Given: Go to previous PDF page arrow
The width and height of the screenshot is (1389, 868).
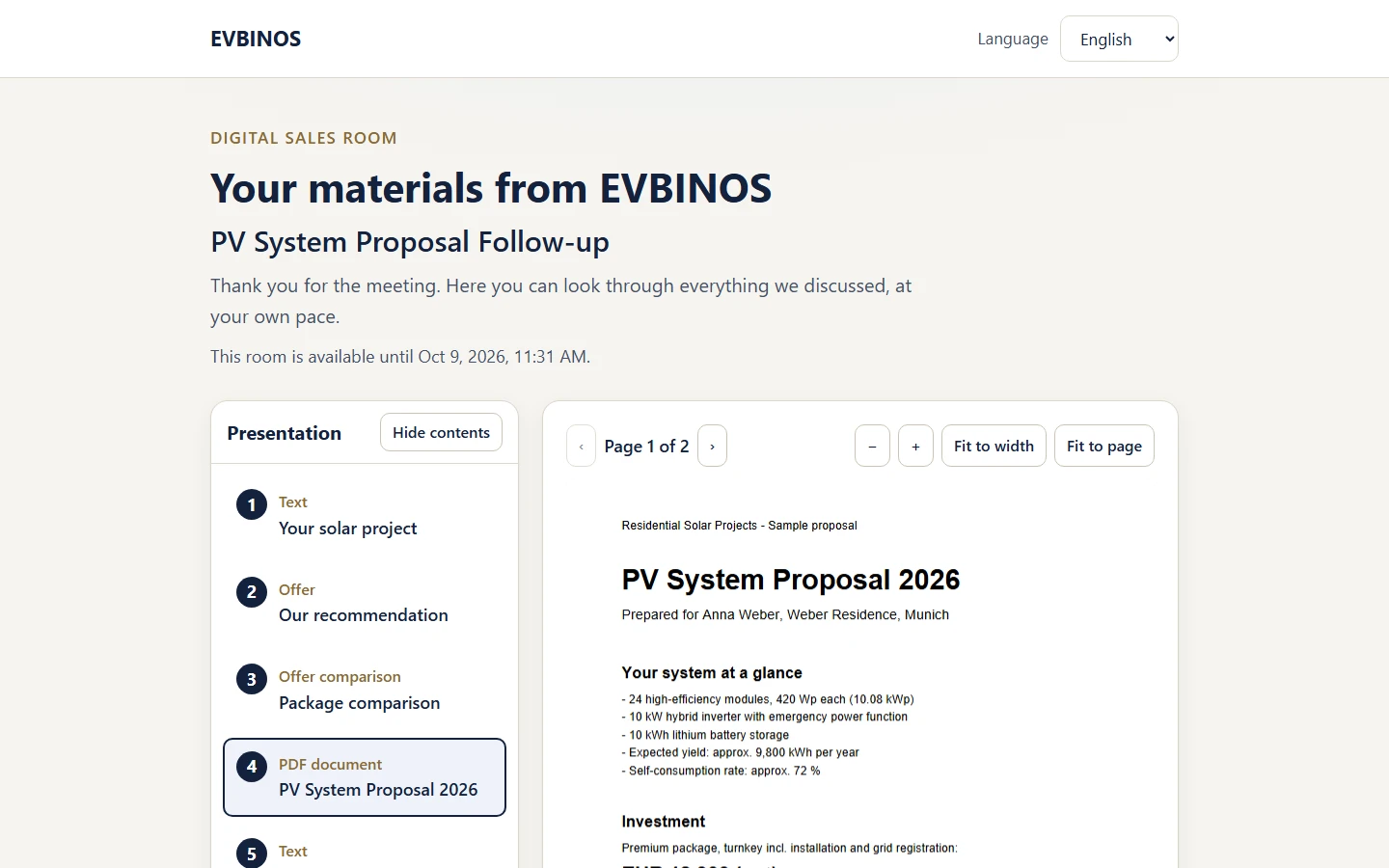Looking at the screenshot, I should (581, 446).
